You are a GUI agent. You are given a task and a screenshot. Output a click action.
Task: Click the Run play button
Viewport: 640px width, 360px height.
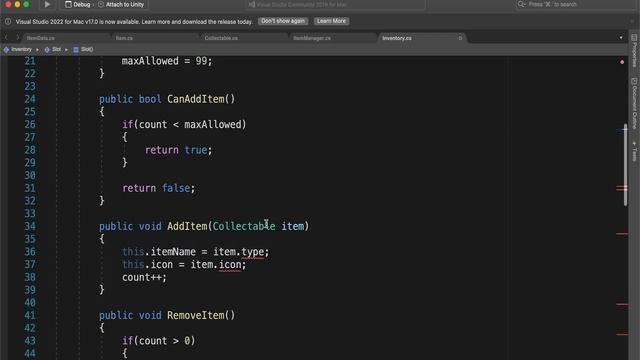coord(47,4)
